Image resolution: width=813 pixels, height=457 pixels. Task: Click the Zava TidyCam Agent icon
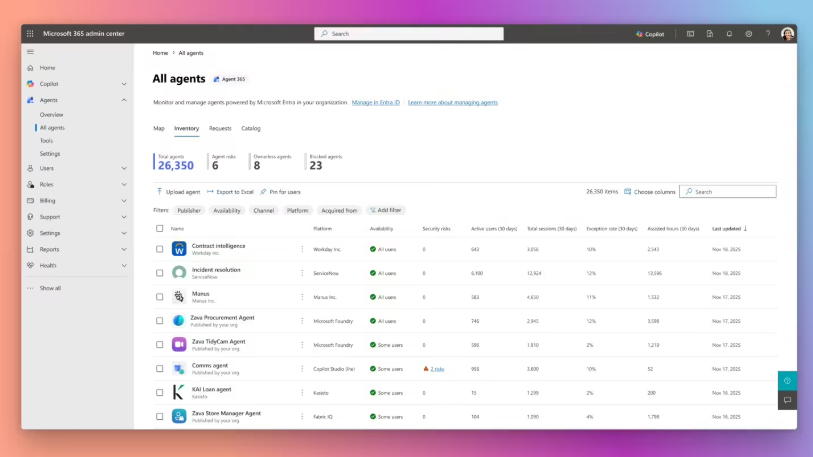pos(179,344)
